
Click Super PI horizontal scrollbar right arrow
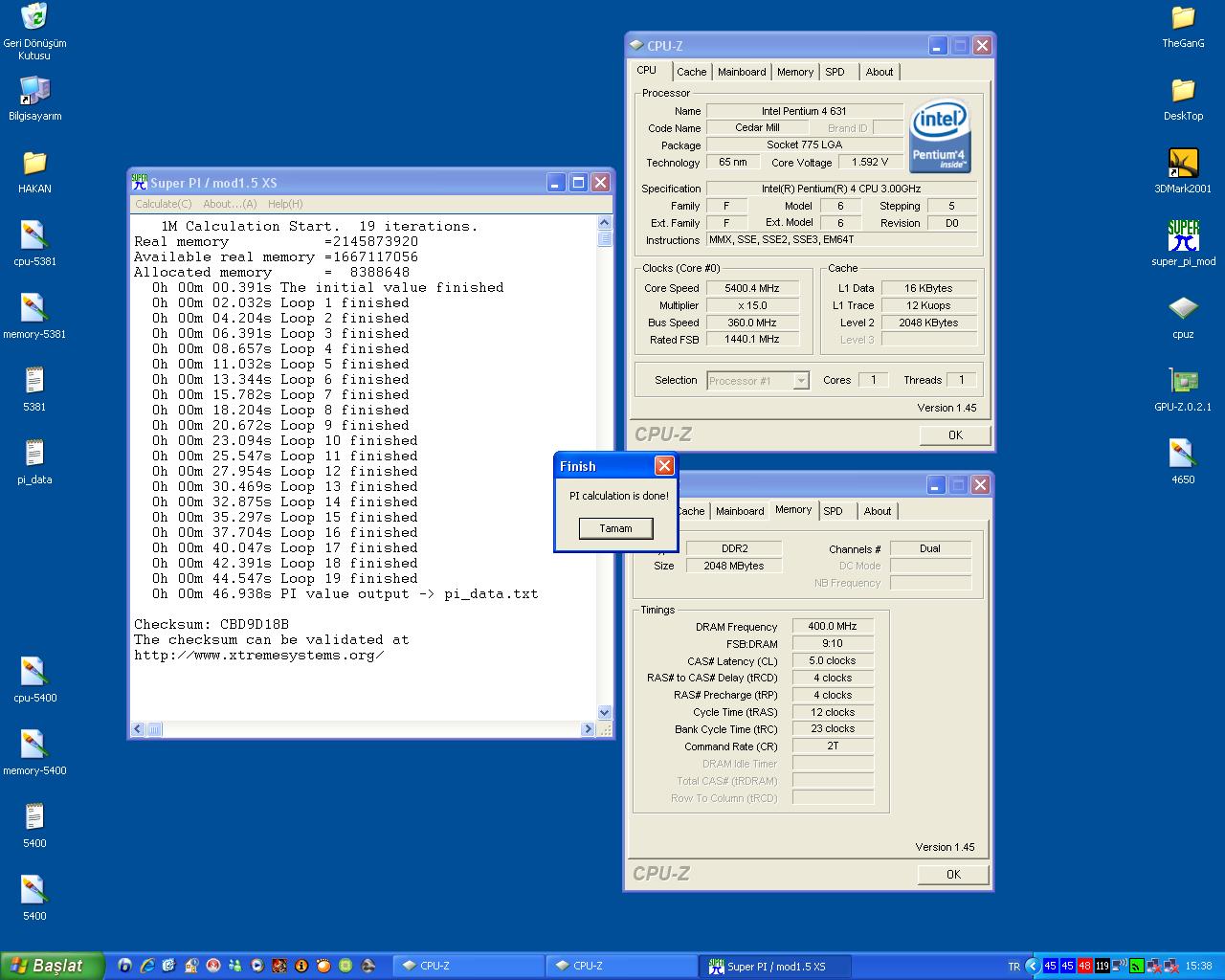click(588, 729)
